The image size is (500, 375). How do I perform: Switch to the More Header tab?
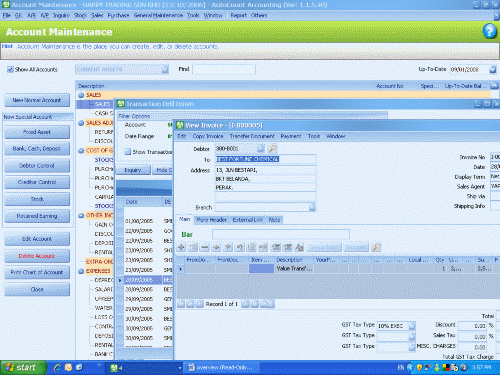[x=211, y=220]
